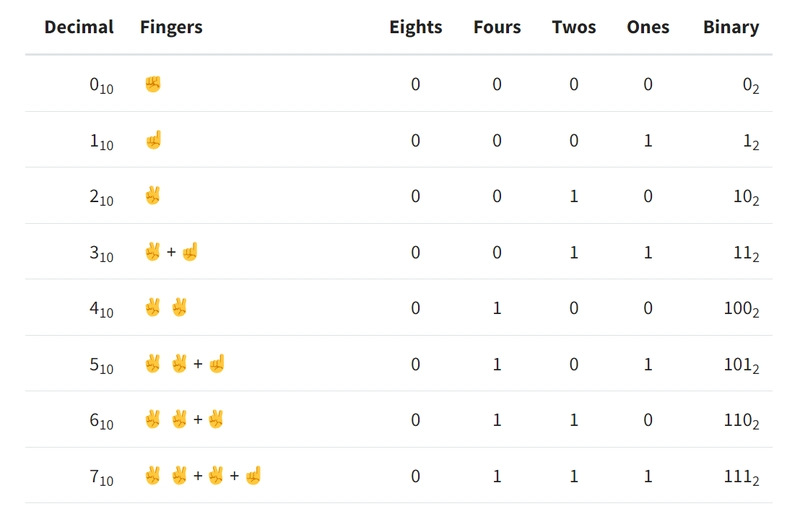Click the victory hand emoji in the 2 row
Image resolution: width=800 pixels, height=514 pixels.
point(153,195)
